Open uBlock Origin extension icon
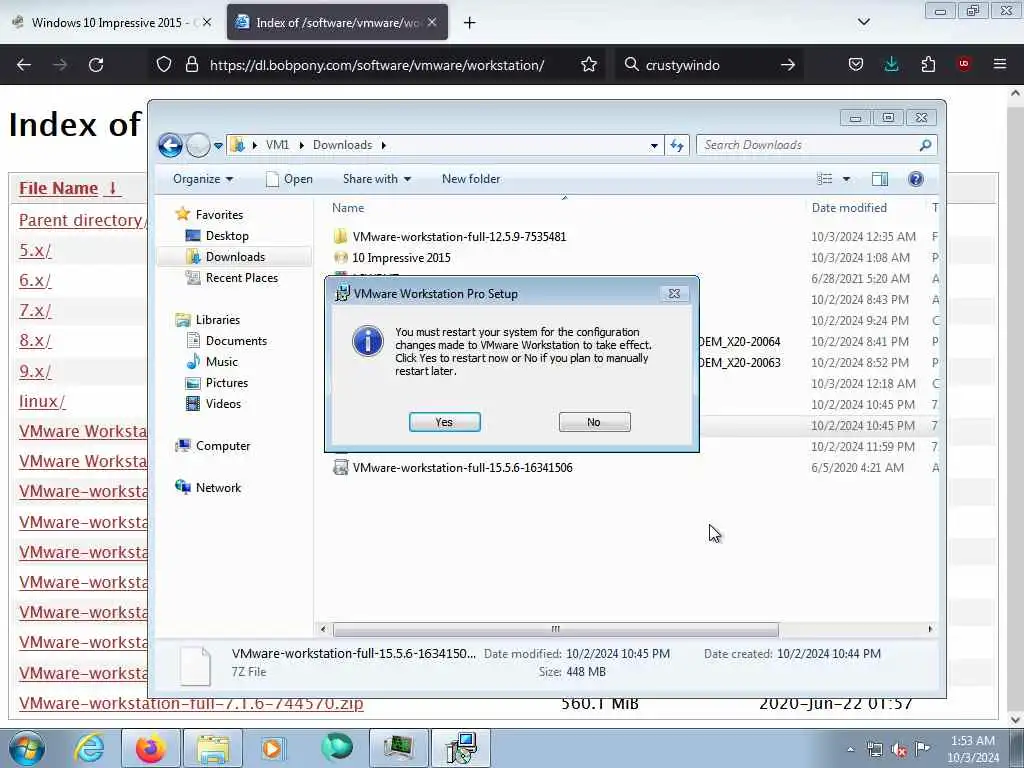This screenshot has height=768, width=1024. click(x=963, y=64)
